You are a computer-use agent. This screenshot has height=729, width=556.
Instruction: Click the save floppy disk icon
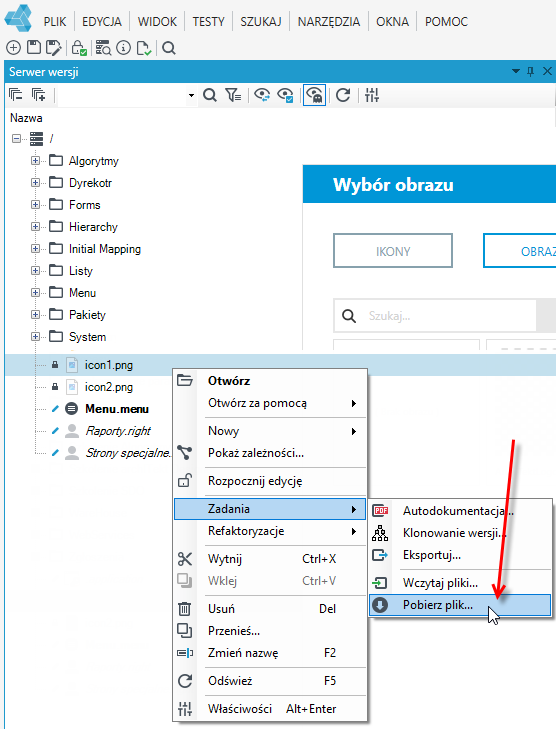(33, 47)
